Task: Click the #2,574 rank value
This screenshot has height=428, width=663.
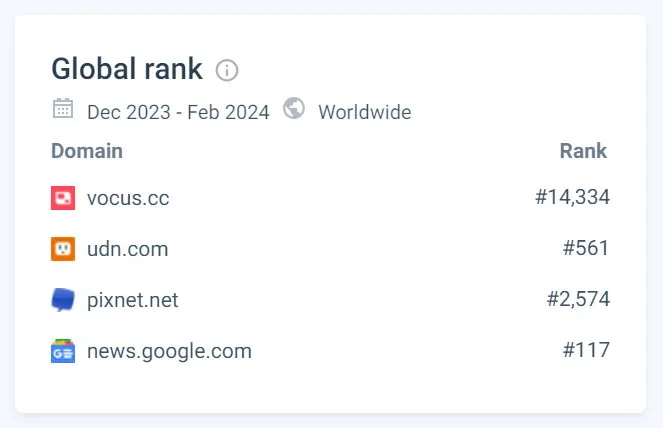Action: tap(578, 300)
